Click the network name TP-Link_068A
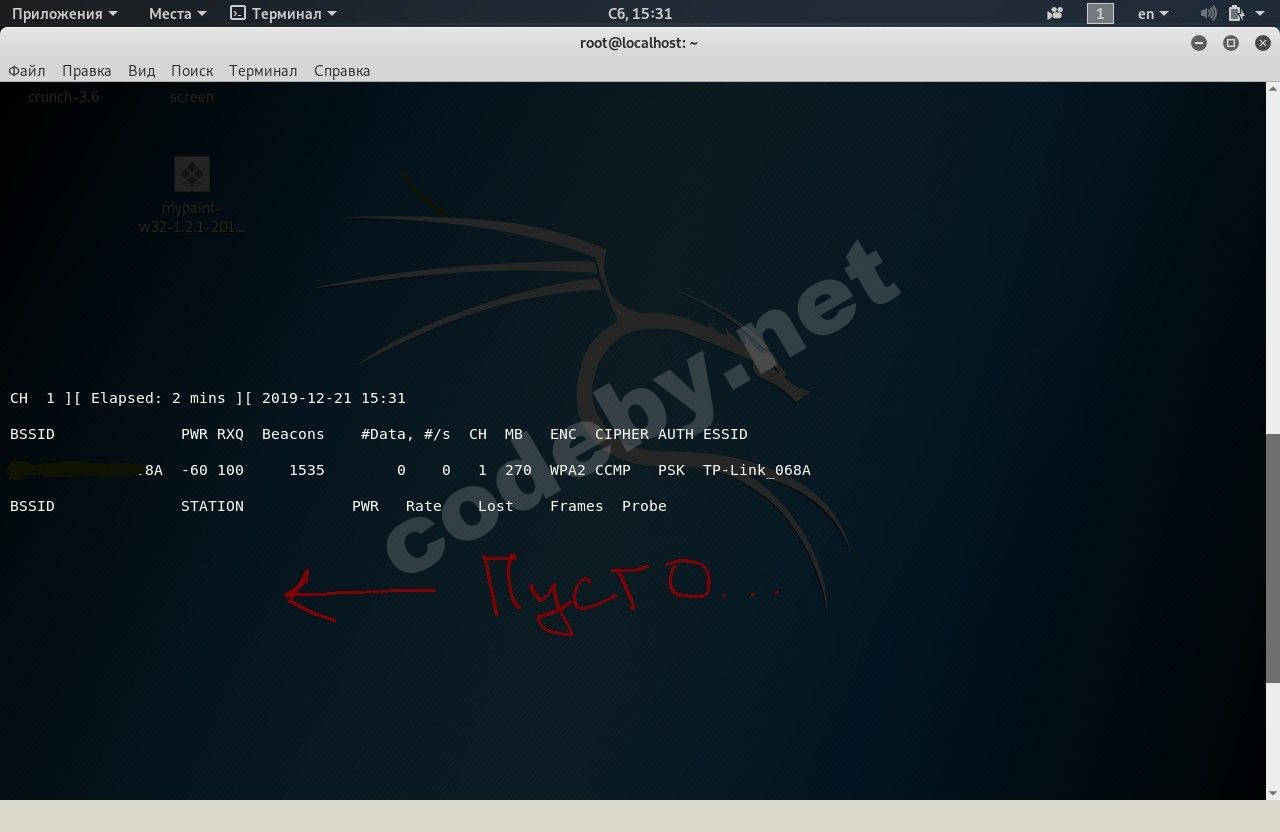The image size is (1280, 832). (x=757, y=470)
